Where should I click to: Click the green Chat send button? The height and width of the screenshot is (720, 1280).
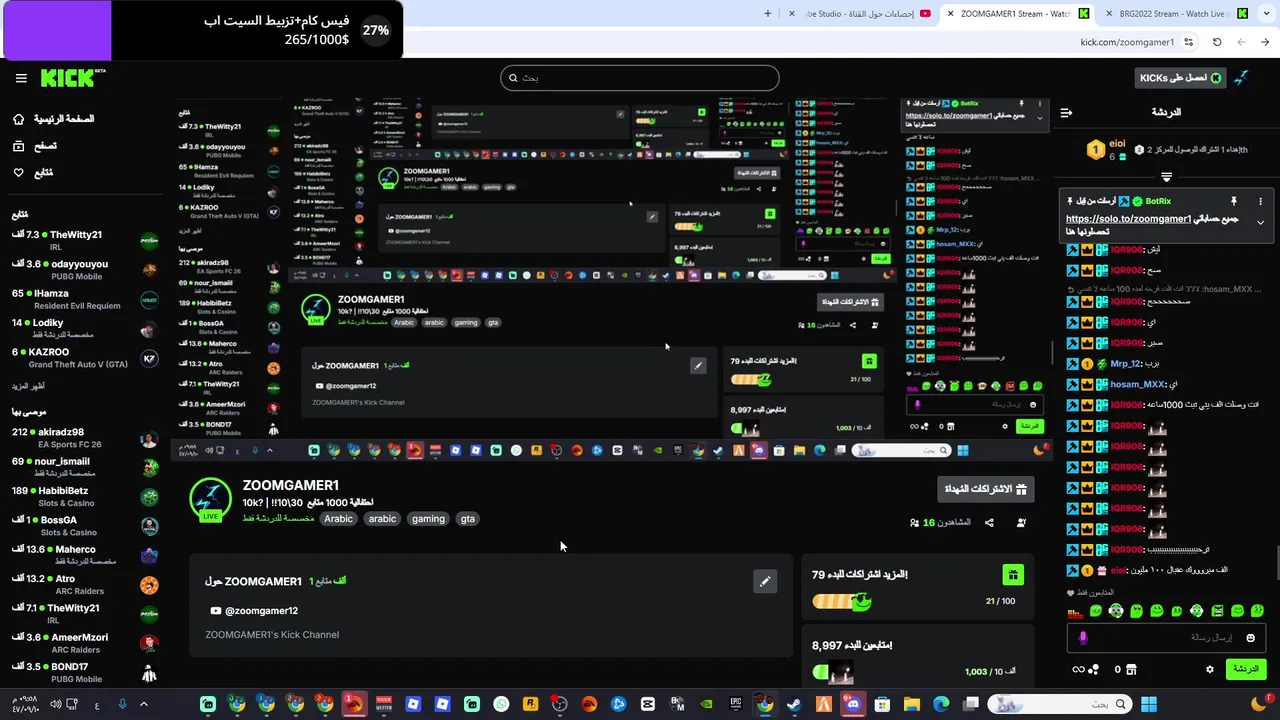click(1246, 669)
